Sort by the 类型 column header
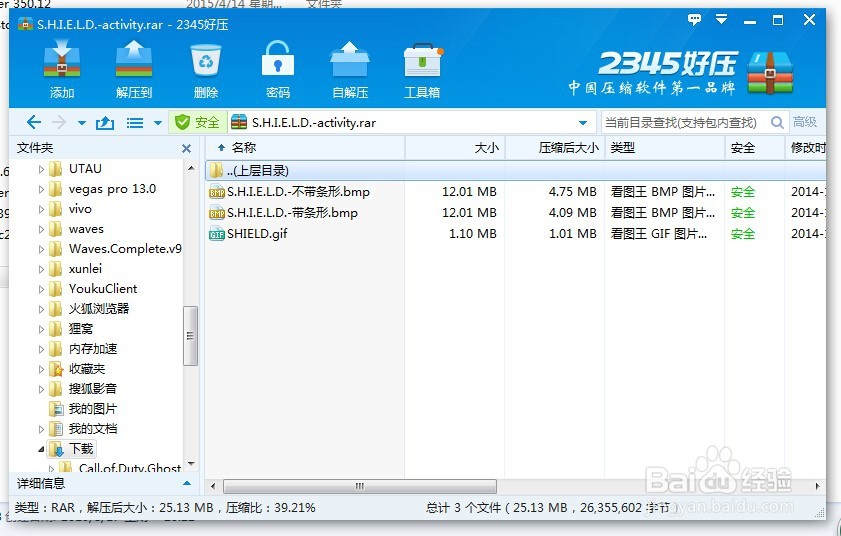The image size is (841, 536). click(664, 148)
